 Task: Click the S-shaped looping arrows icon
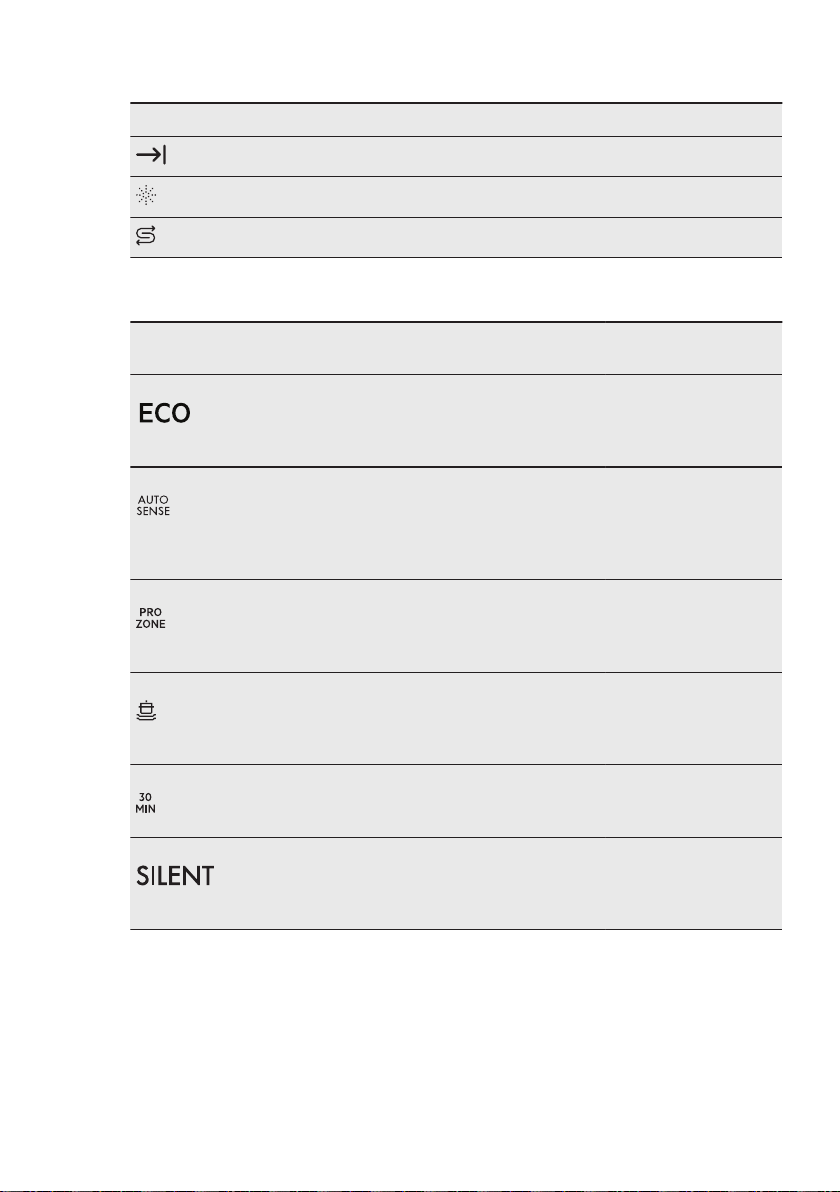tap(146, 236)
